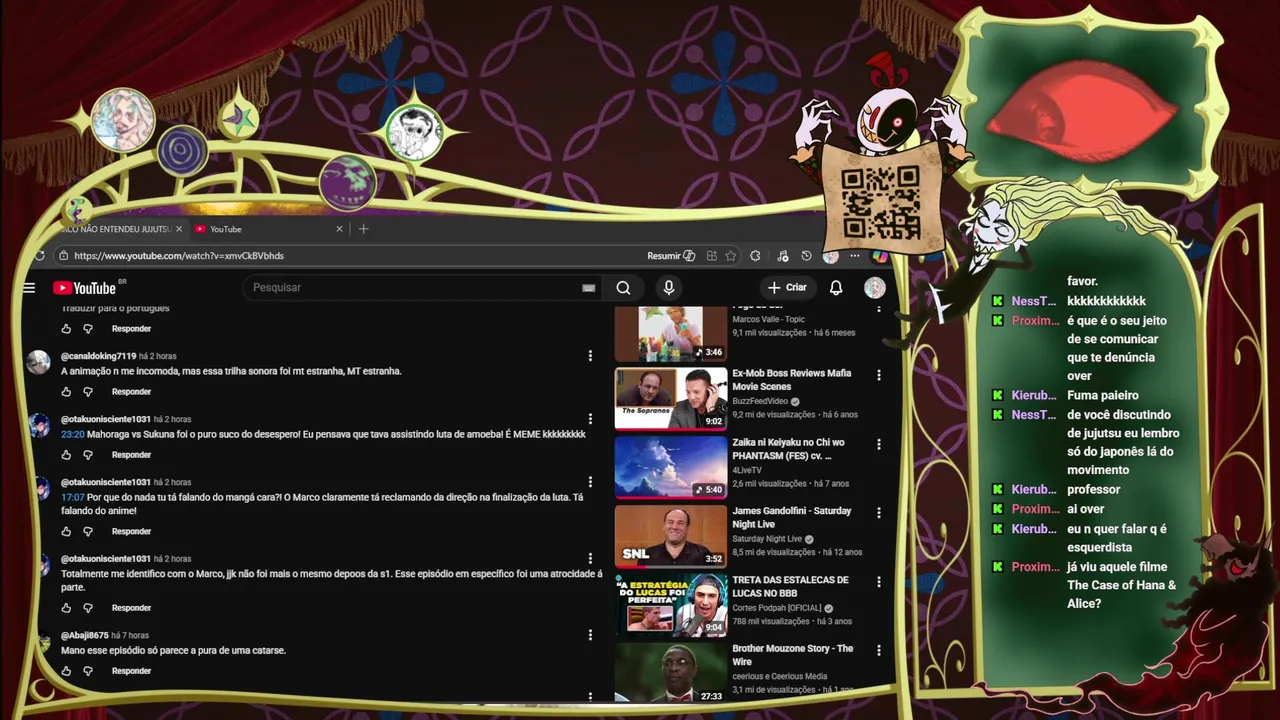The width and height of the screenshot is (1280, 720).
Task: Open options for the 17:07 timestamp comment
Action: (590, 482)
